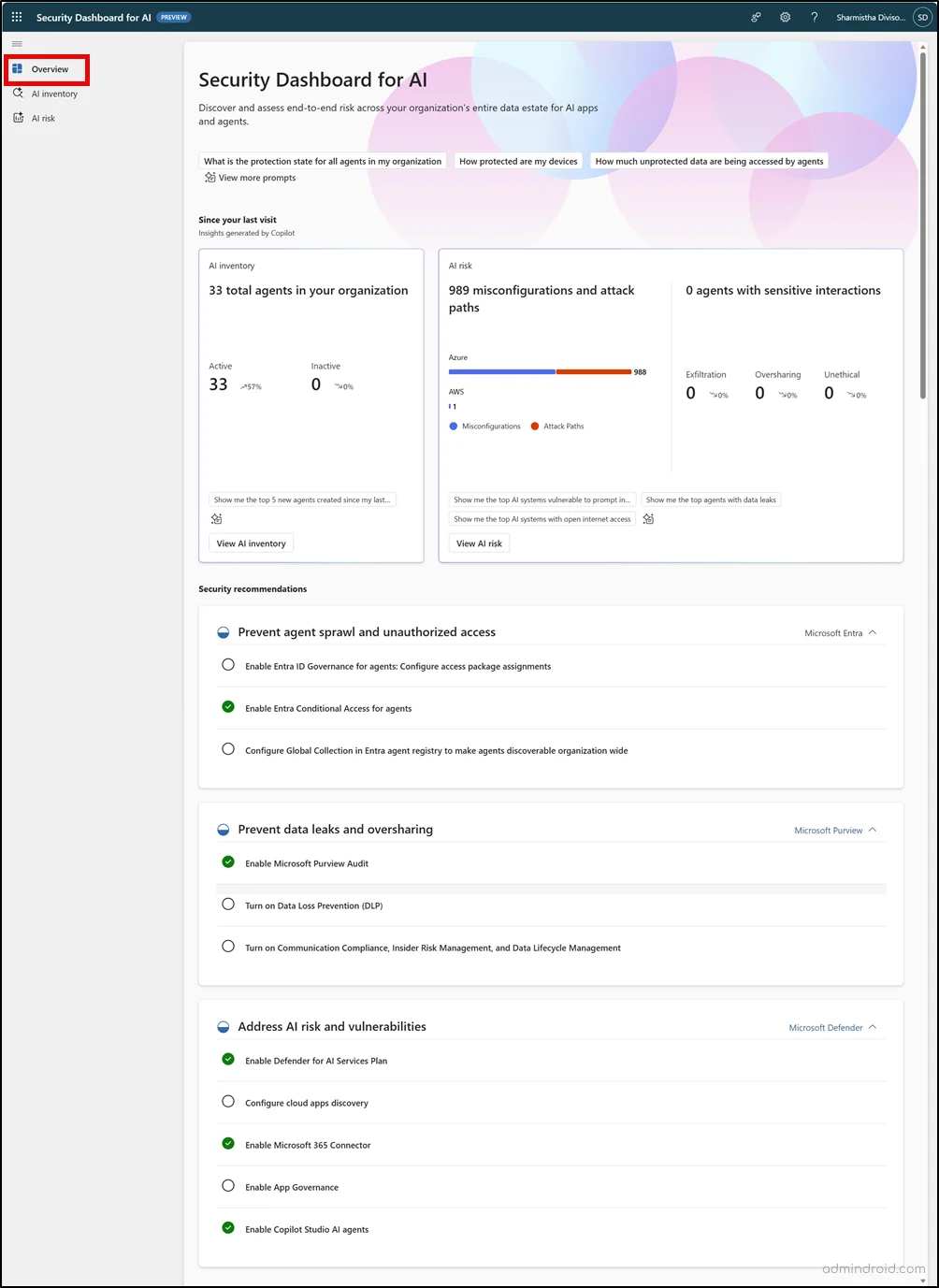Viewport: 939px width, 1288px height.
Task: Click the View AI inventory button
Action: coord(250,543)
